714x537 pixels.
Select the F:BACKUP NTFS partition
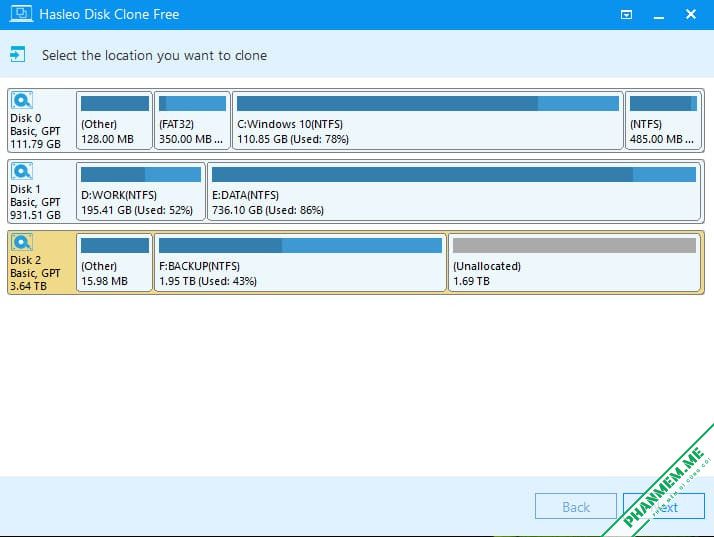300,262
